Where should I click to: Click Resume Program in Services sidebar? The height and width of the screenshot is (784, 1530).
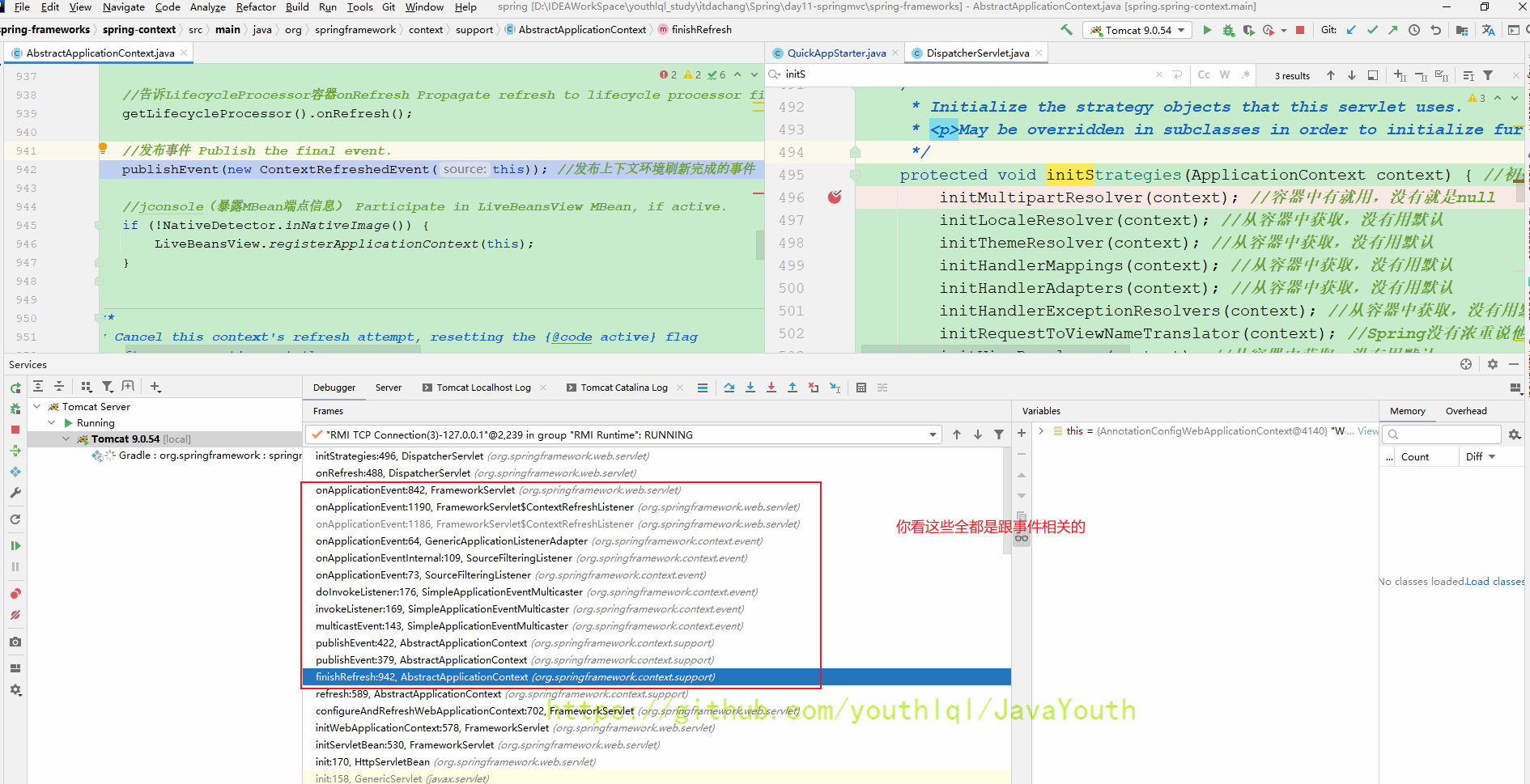15,546
